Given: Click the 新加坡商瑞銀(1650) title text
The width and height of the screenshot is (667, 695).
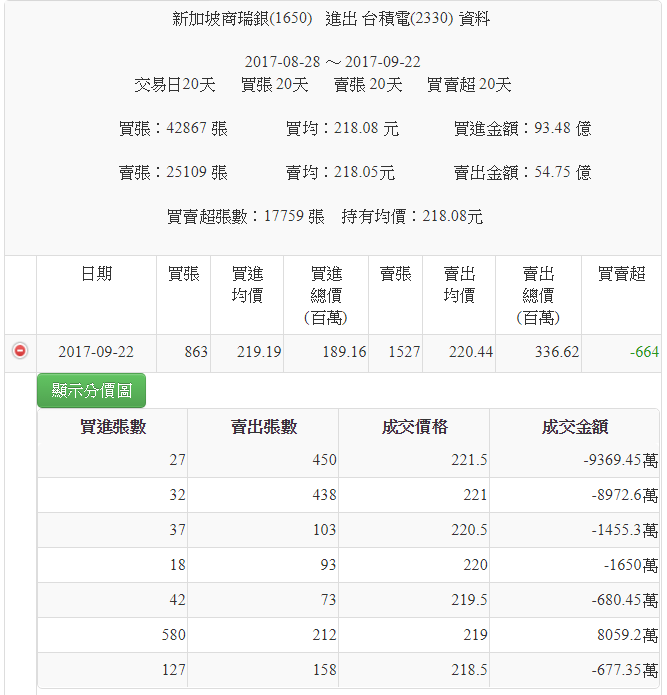Looking at the screenshot, I should (242, 19).
